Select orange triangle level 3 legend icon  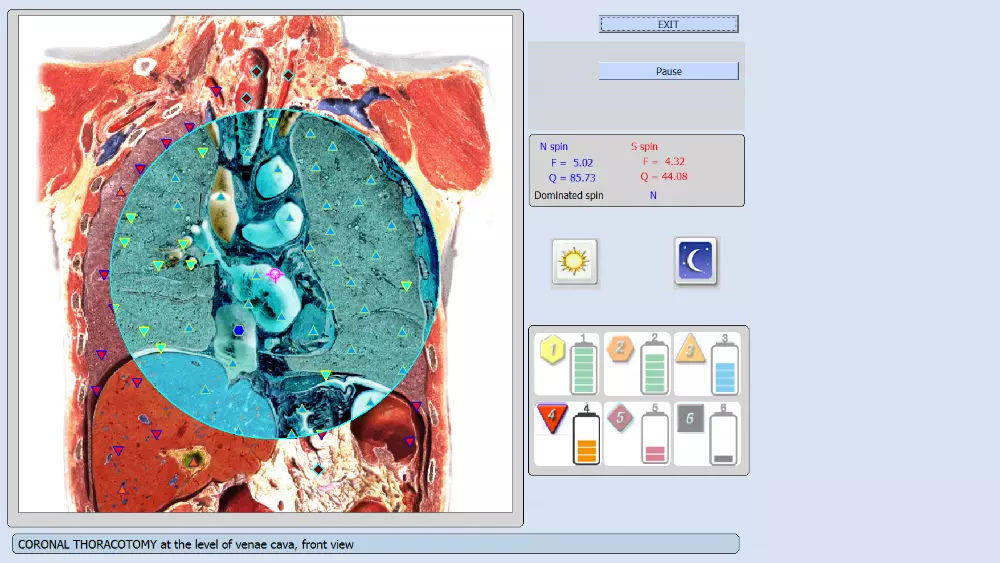click(x=689, y=349)
